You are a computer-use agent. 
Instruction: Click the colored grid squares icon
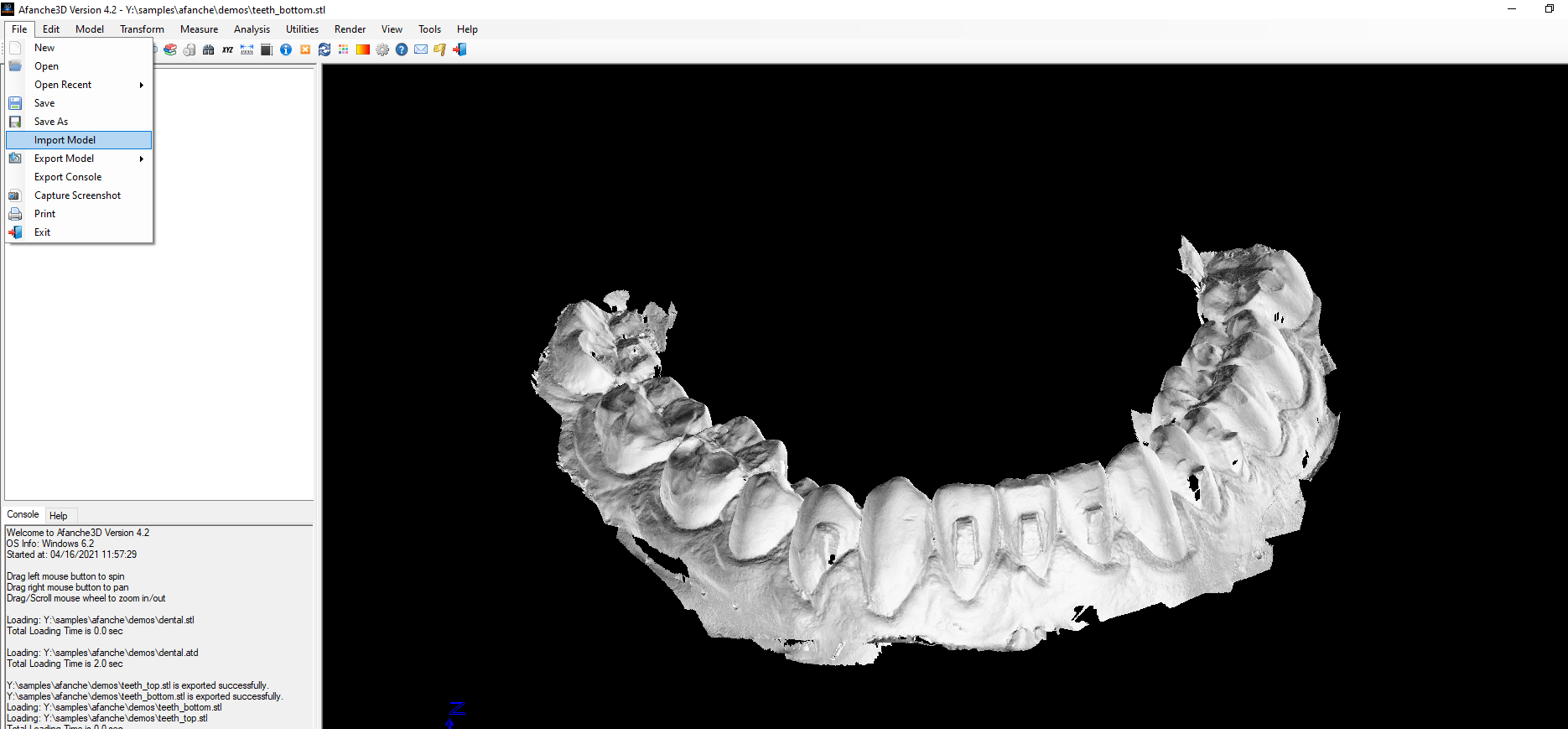344,50
